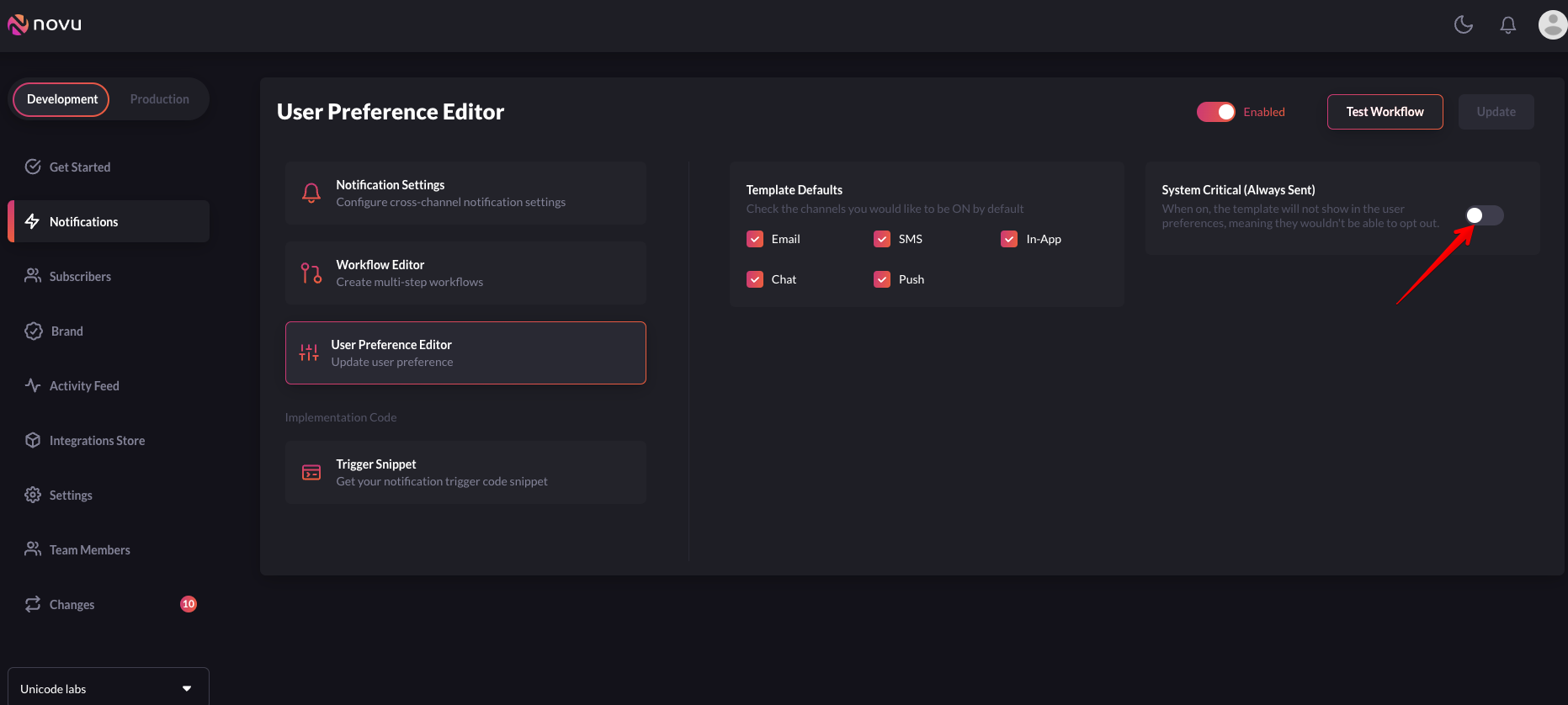This screenshot has width=1568, height=705.
Task: Switch to Development environment
Action: [x=61, y=99]
